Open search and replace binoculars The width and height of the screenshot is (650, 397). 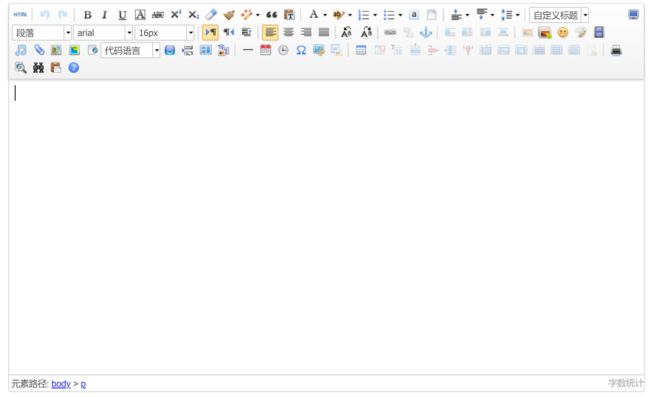(38, 68)
